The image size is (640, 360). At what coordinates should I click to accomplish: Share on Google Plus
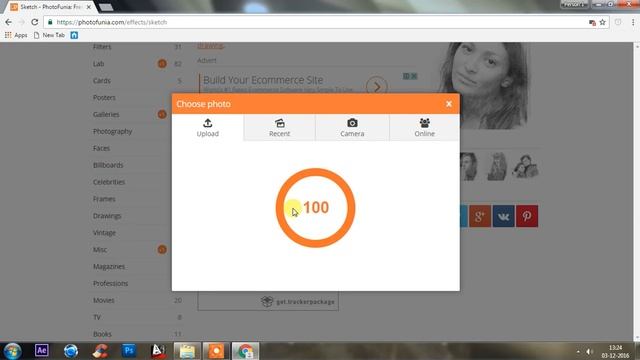pyautogui.click(x=480, y=216)
